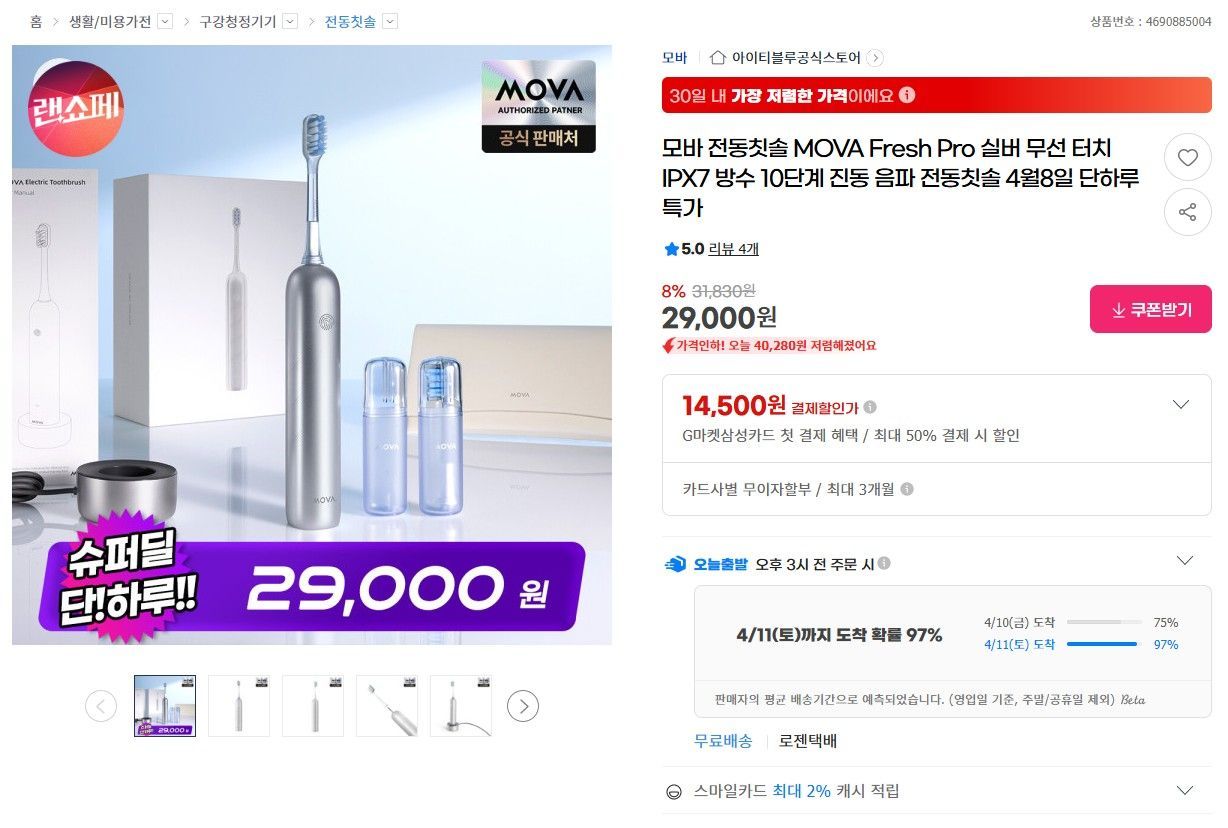Click the heart wishlist icon
Image resolution: width=1228 pixels, height=828 pixels.
1187,157
